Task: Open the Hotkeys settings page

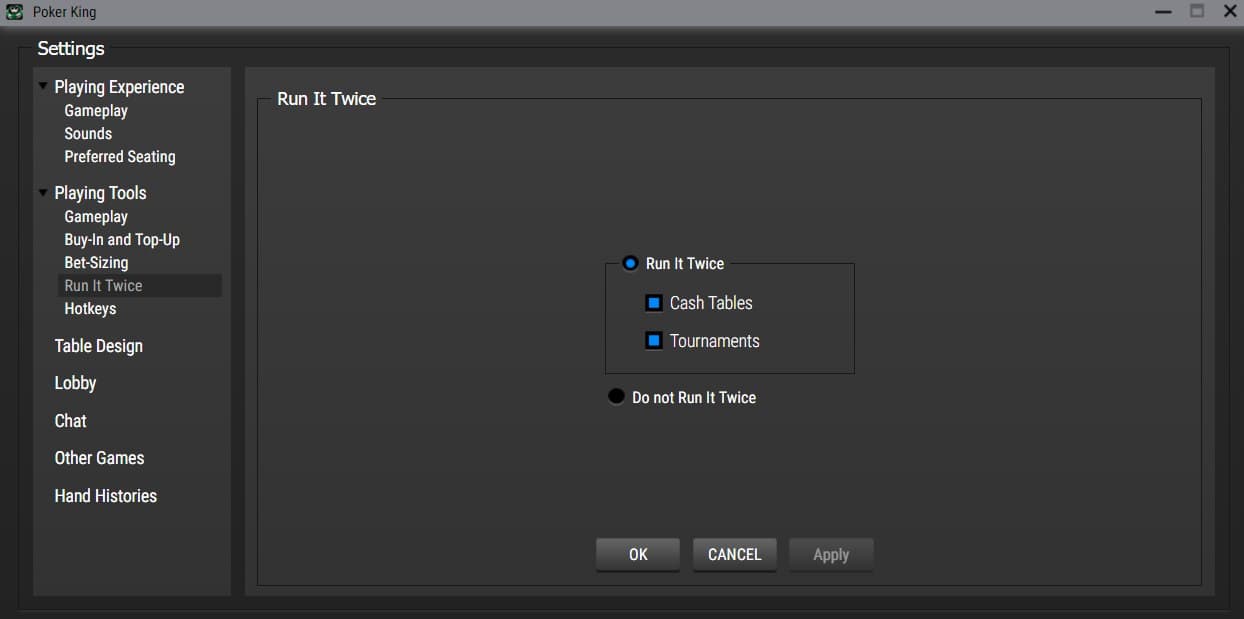Action: pos(90,308)
